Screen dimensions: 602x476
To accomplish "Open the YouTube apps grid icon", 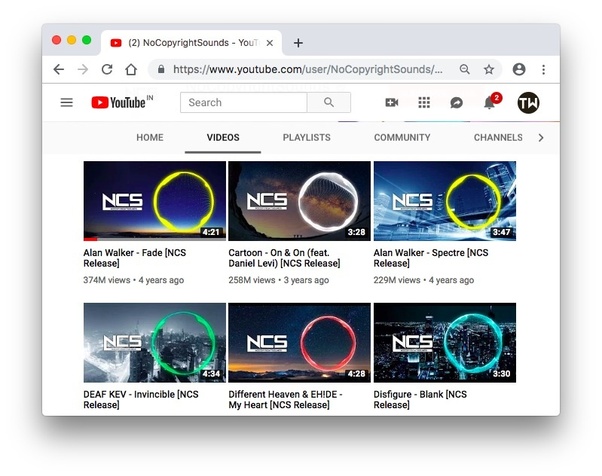I will (424, 102).
